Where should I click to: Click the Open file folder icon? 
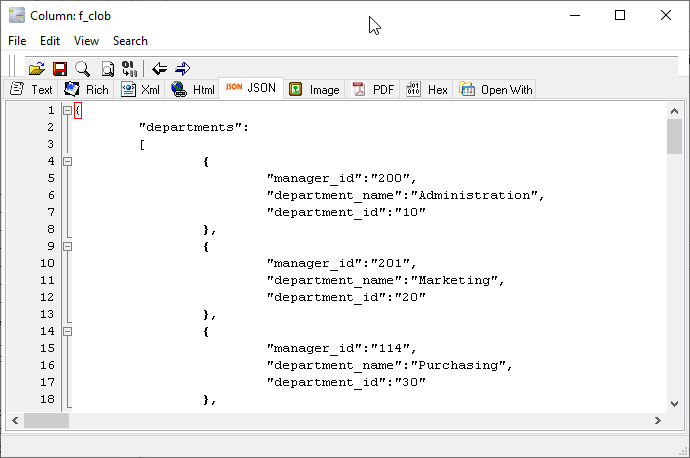click(x=36, y=68)
